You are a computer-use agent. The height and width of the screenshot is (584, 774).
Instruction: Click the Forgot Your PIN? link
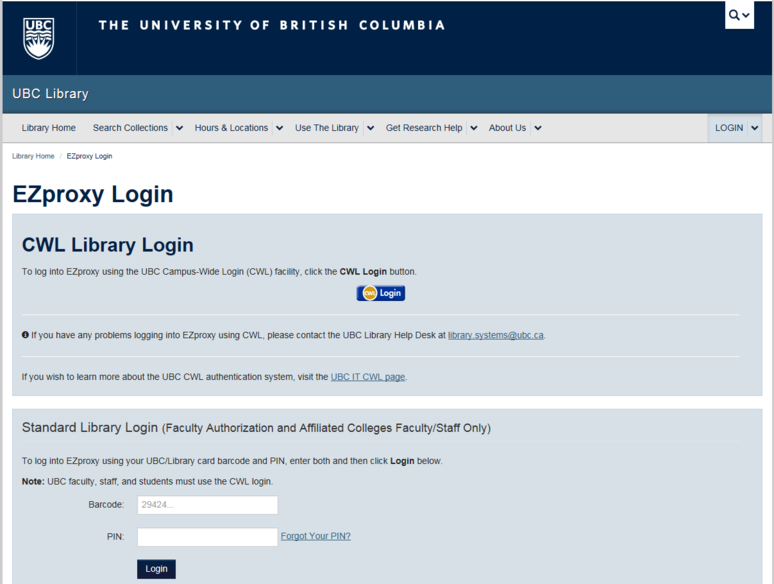point(315,536)
